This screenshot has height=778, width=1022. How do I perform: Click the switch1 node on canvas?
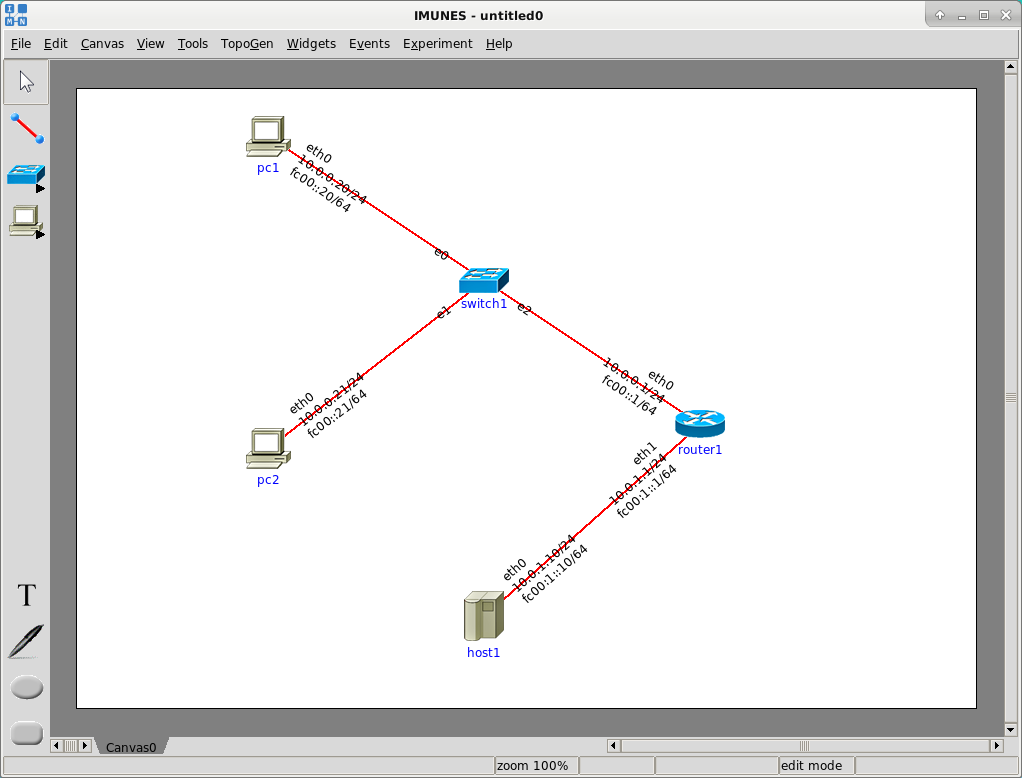[484, 280]
